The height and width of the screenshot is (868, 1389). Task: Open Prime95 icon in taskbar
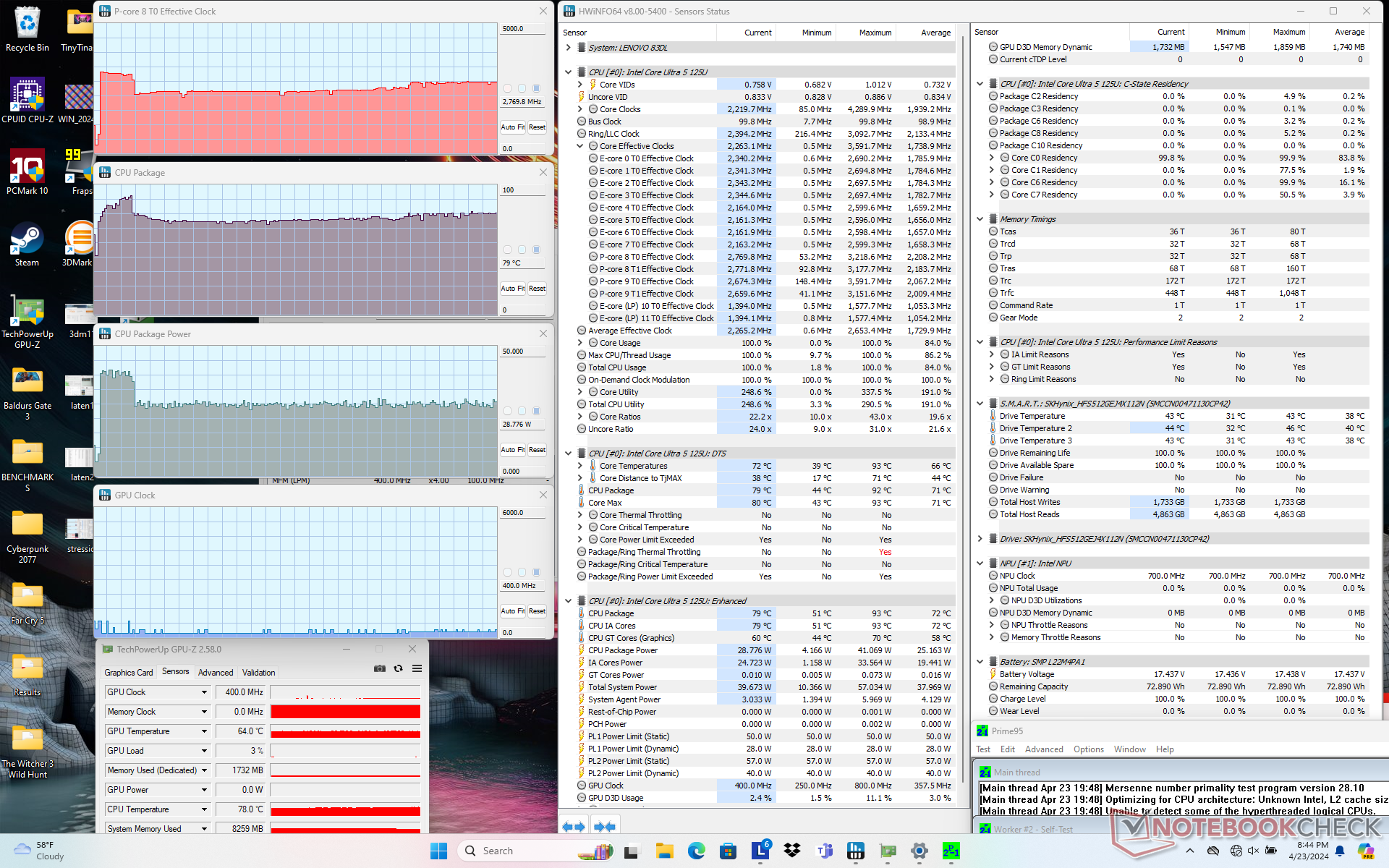click(x=951, y=851)
